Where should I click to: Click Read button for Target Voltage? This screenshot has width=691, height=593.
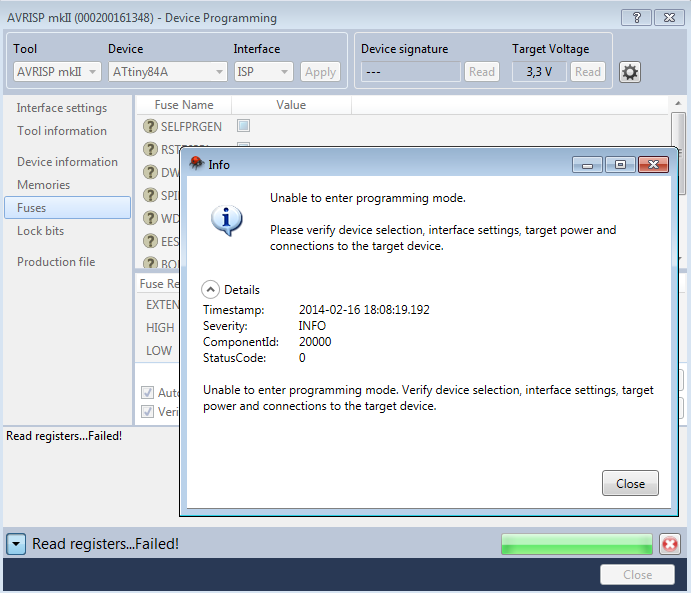click(587, 71)
